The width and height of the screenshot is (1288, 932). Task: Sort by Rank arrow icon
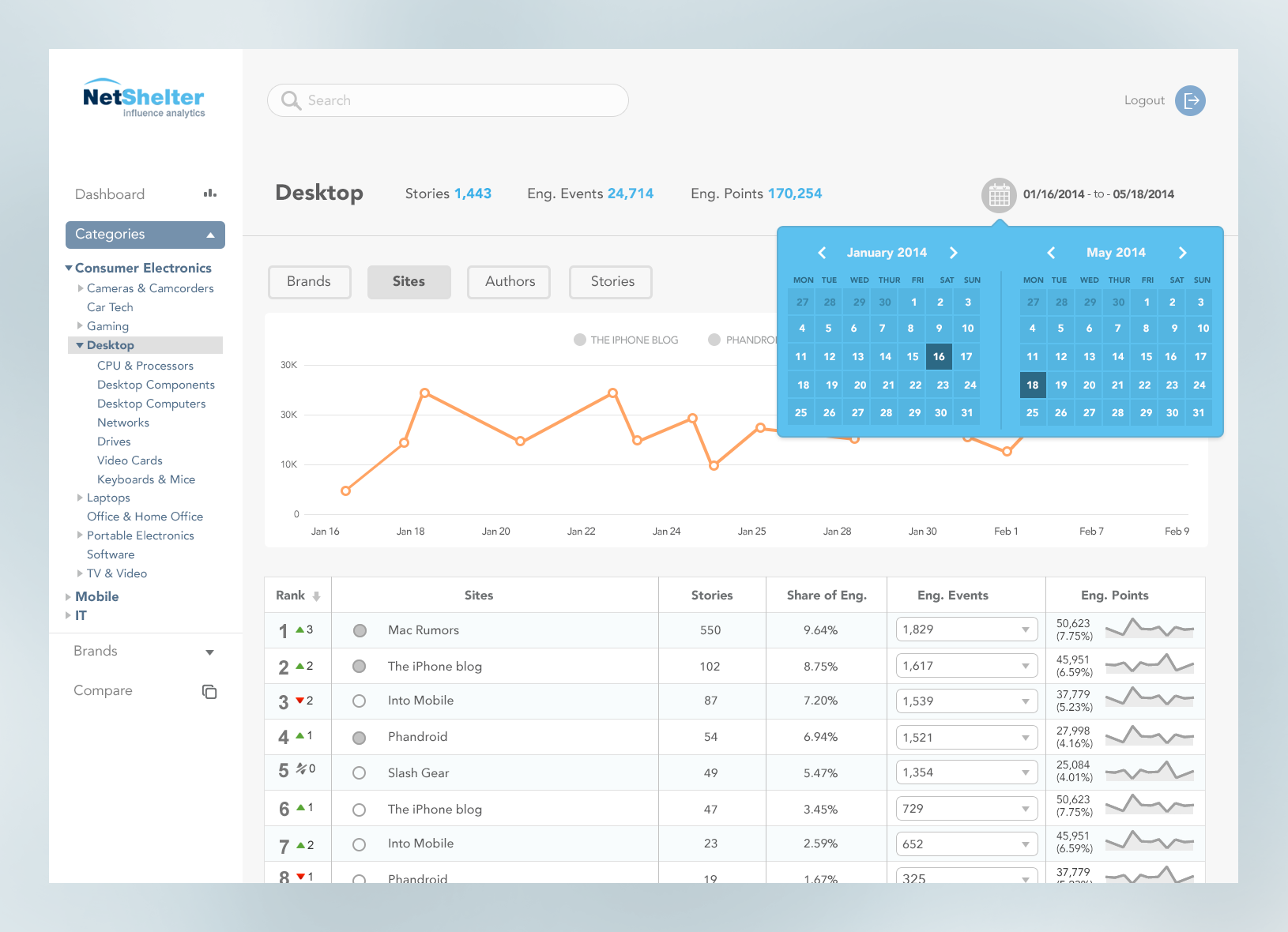tap(316, 596)
